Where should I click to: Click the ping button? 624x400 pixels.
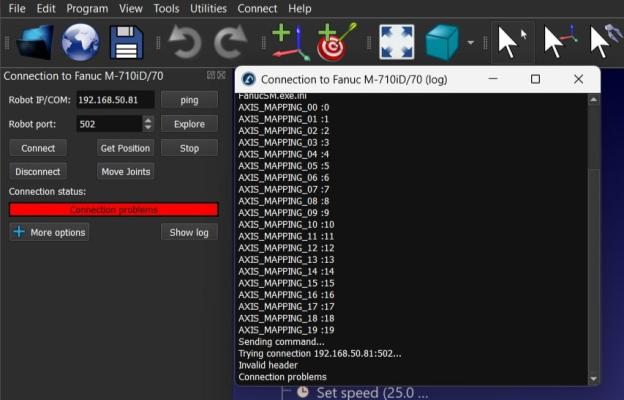(189, 100)
